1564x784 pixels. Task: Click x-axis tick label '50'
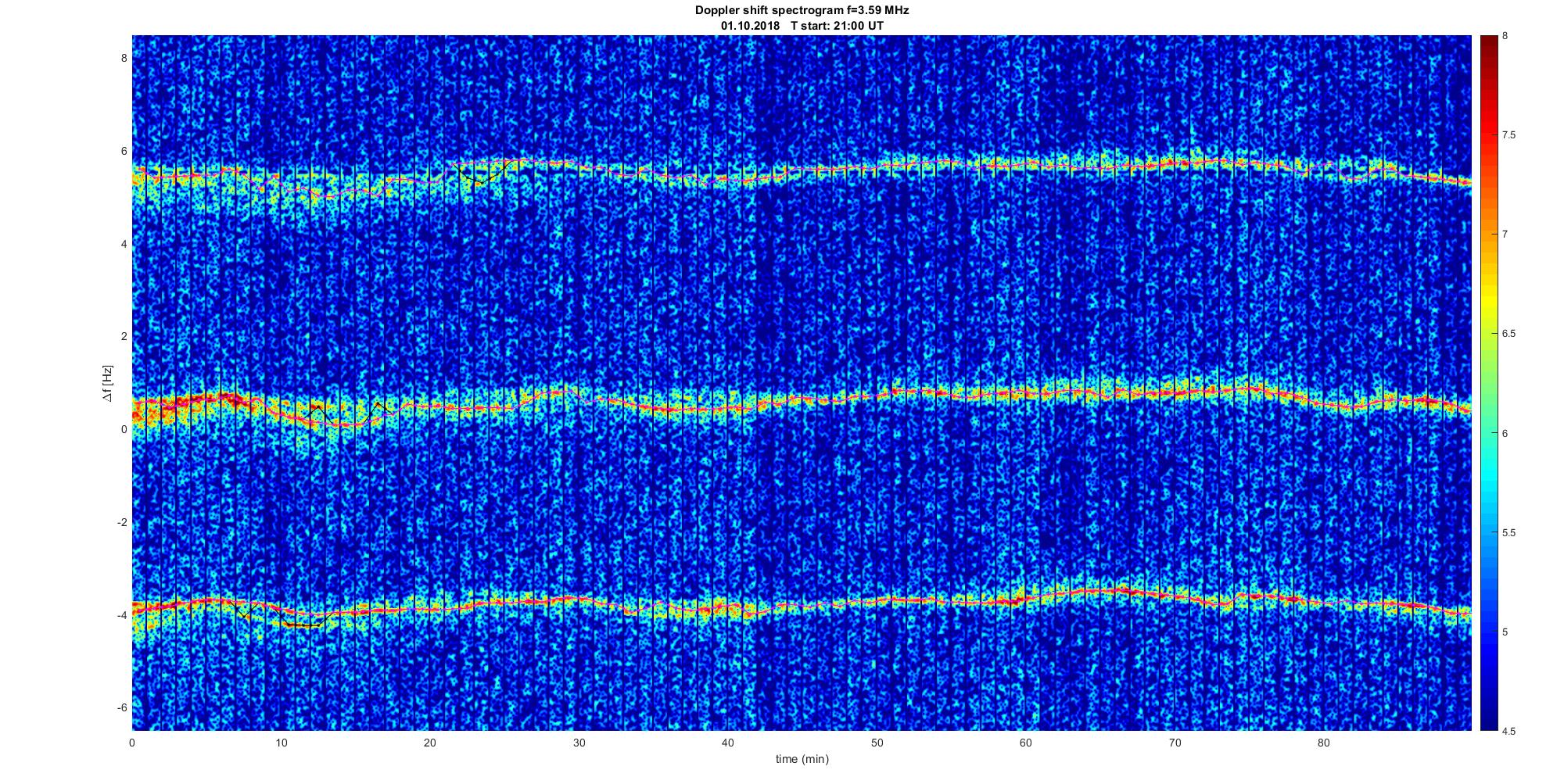[x=877, y=743]
